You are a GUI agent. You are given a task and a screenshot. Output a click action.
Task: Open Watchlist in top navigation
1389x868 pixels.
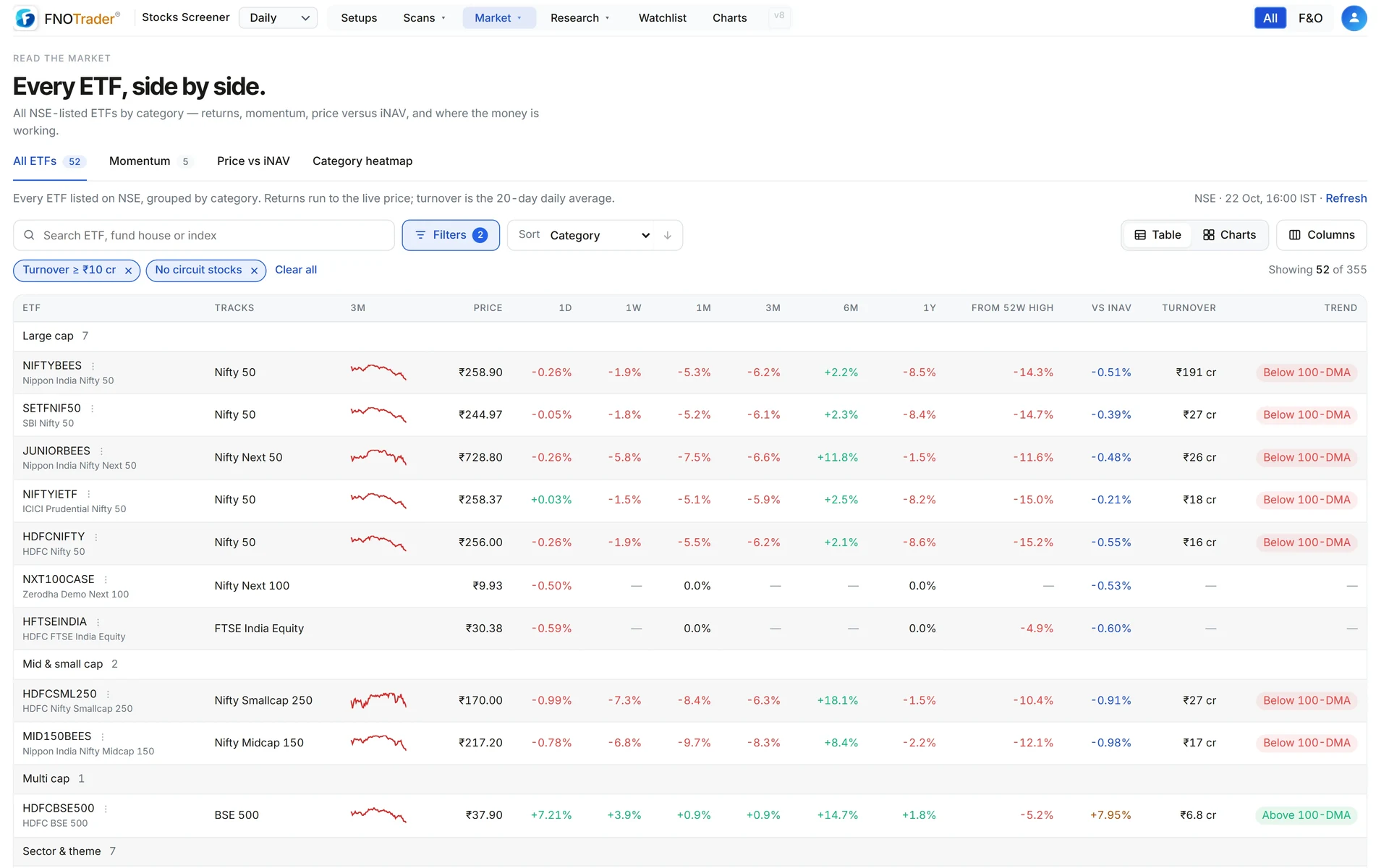pos(662,18)
